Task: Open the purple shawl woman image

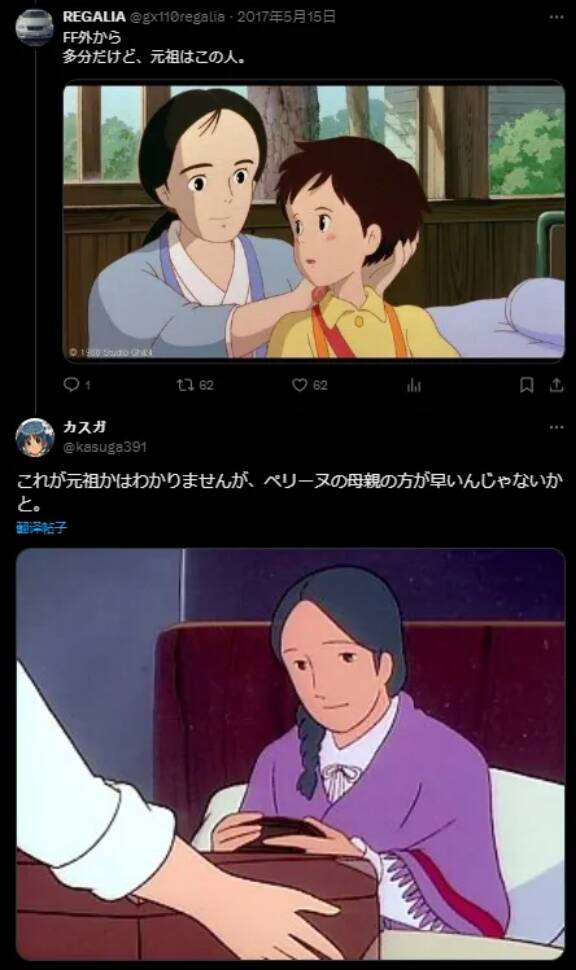Action: coord(290,753)
